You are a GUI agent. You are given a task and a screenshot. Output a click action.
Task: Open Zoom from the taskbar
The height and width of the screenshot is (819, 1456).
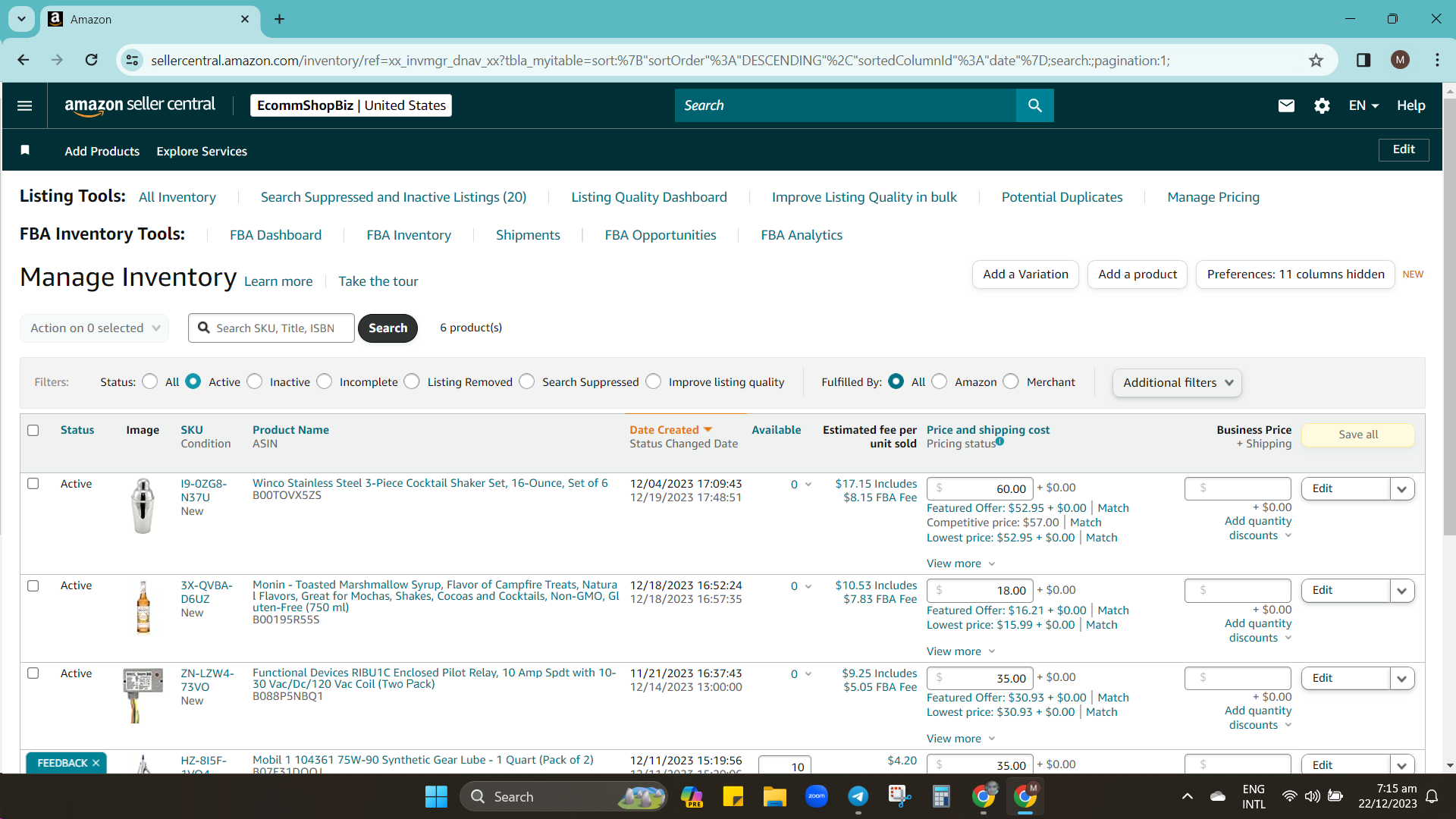(x=816, y=796)
